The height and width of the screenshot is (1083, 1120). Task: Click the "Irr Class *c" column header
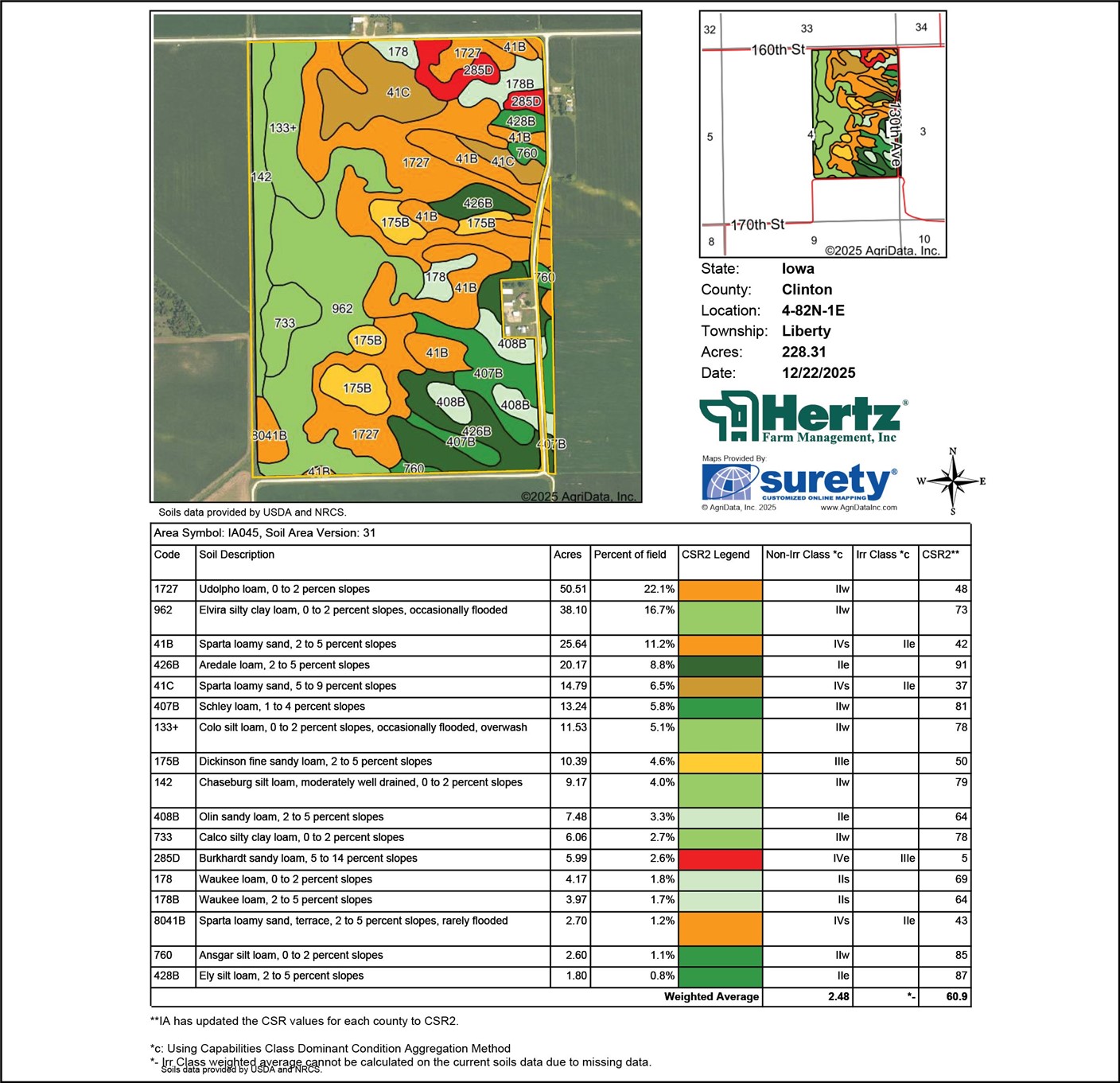pyautogui.click(x=883, y=555)
